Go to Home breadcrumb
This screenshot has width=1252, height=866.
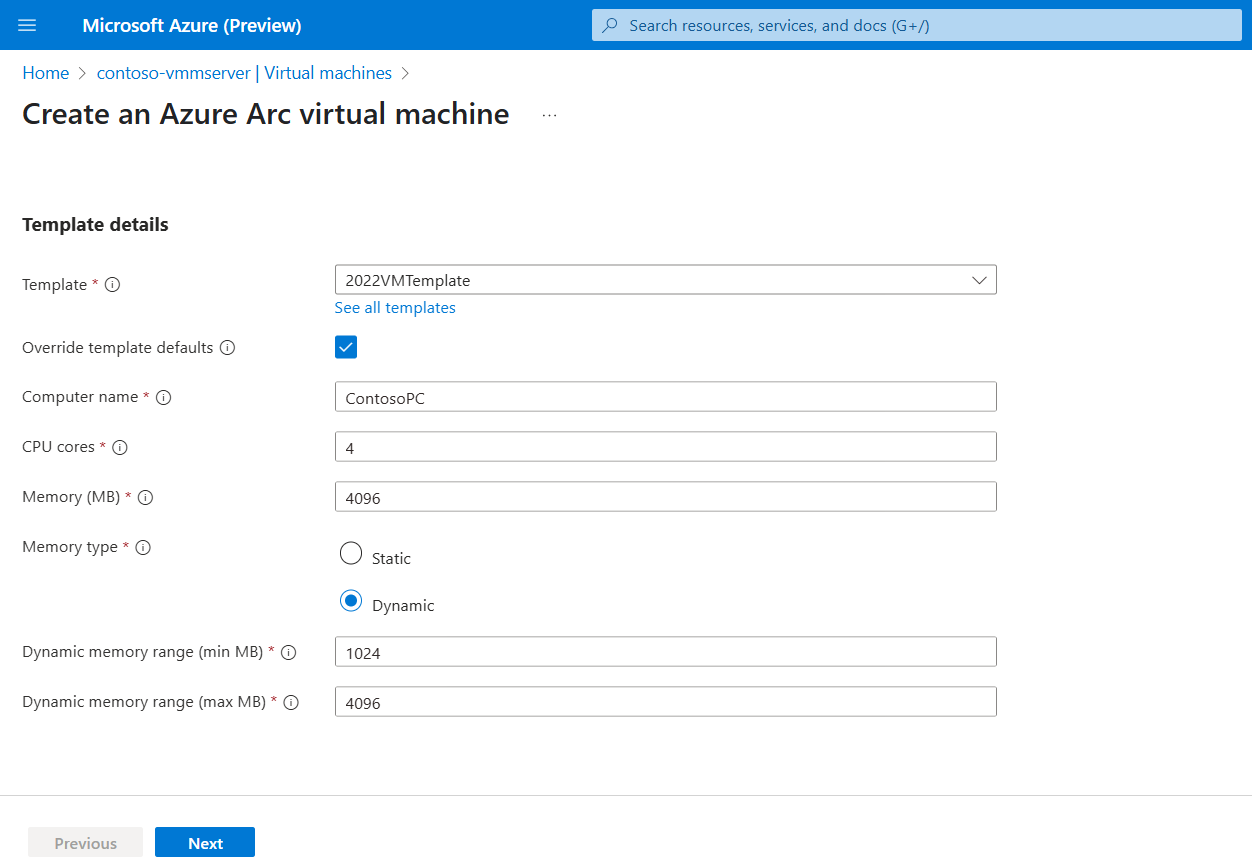[x=46, y=73]
